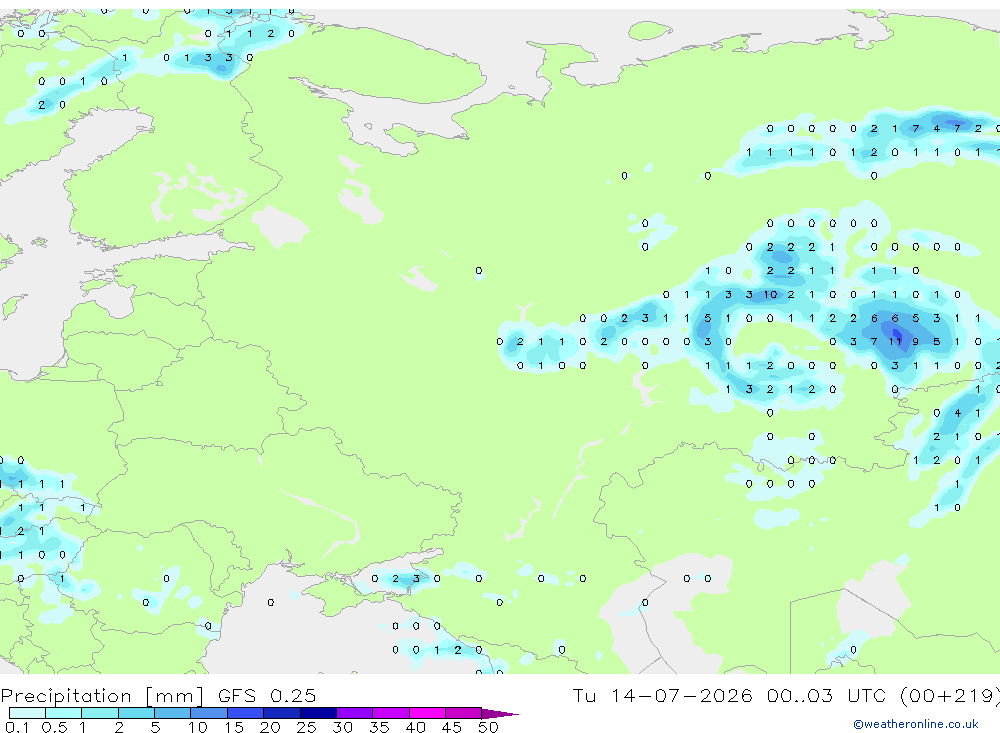Viewport: 1000px width, 733px height.
Task: Click the 10–15 mm legend color box
Action: (x=209, y=713)
